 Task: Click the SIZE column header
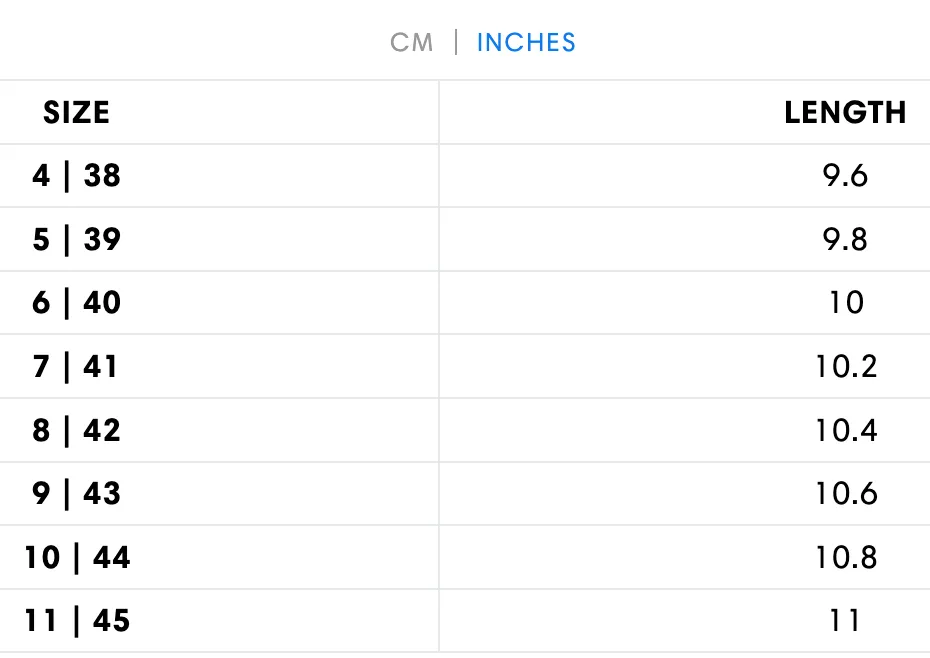coord(77,113)
